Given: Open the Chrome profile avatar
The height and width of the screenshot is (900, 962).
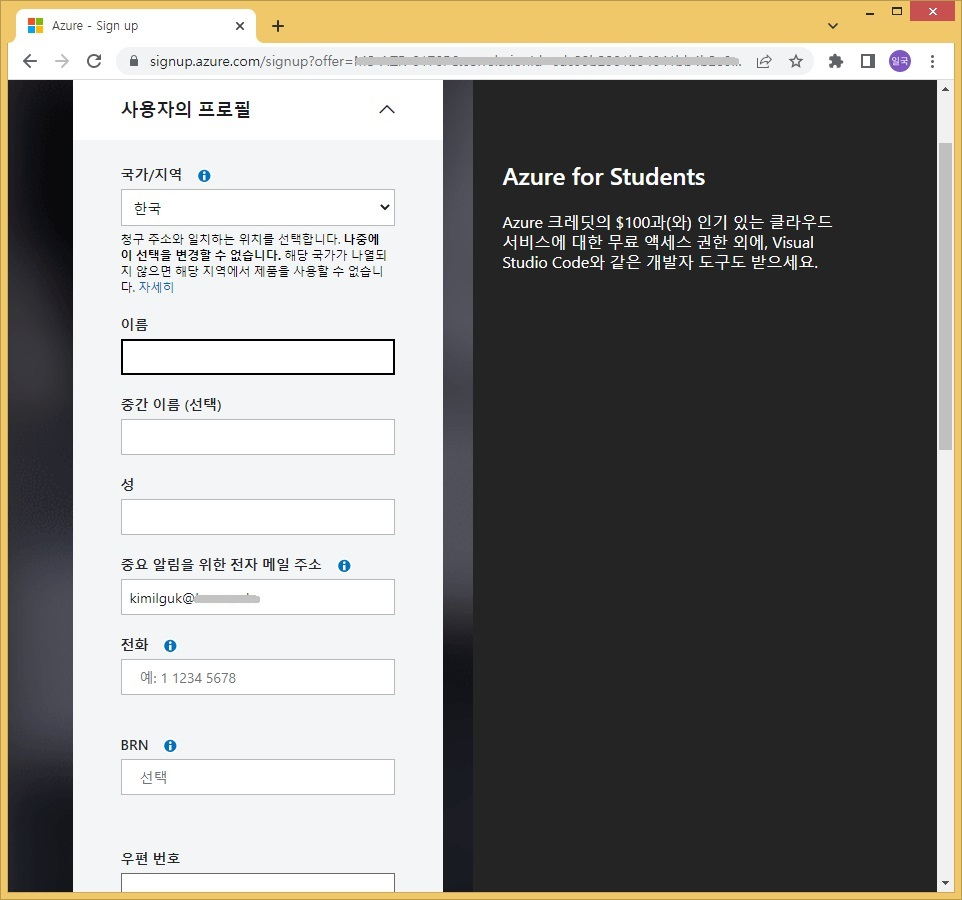Looking at the screenshot, I should 899,61.
